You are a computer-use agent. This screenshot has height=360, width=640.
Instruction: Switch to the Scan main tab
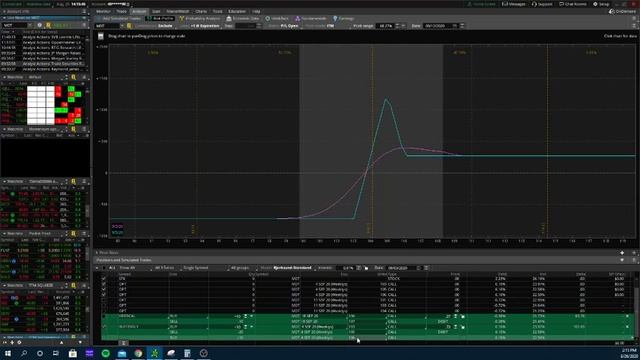(x=156, y=11)
